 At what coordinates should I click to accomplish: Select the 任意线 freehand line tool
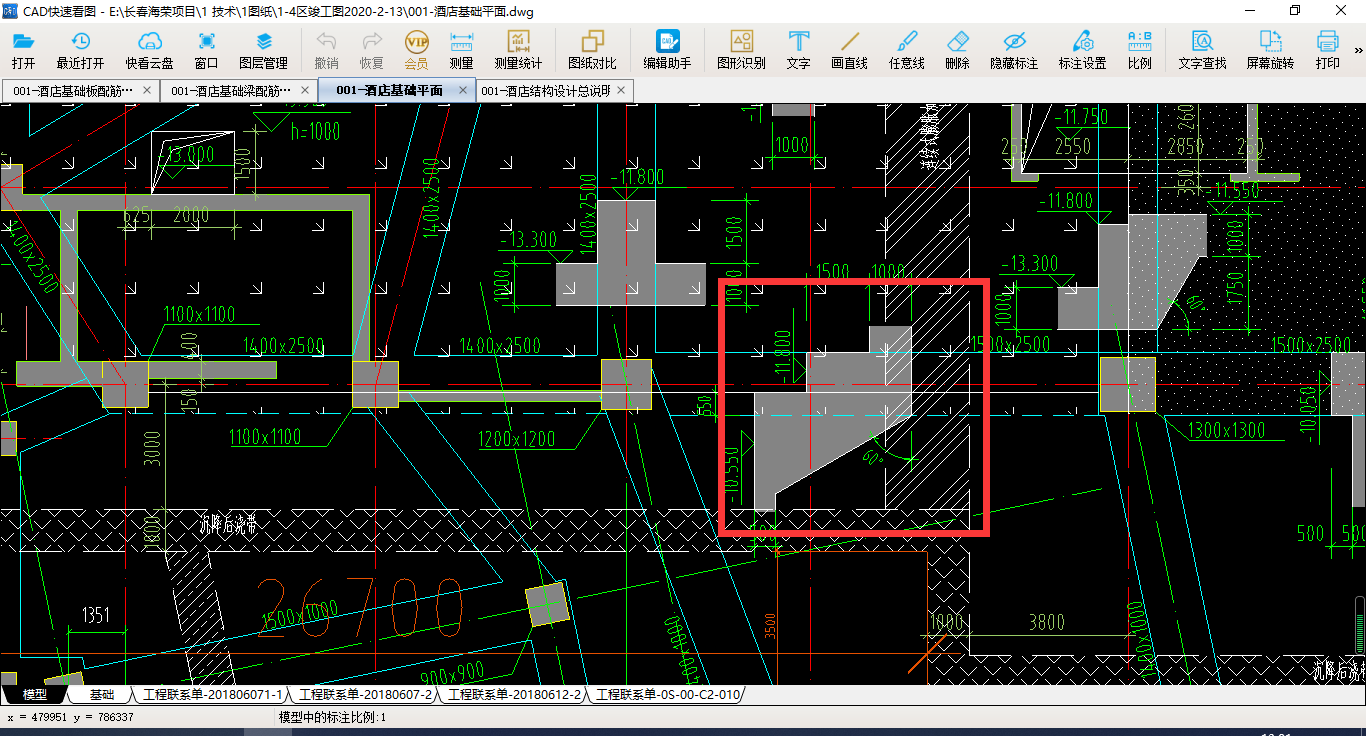click(x=906, y=50)
